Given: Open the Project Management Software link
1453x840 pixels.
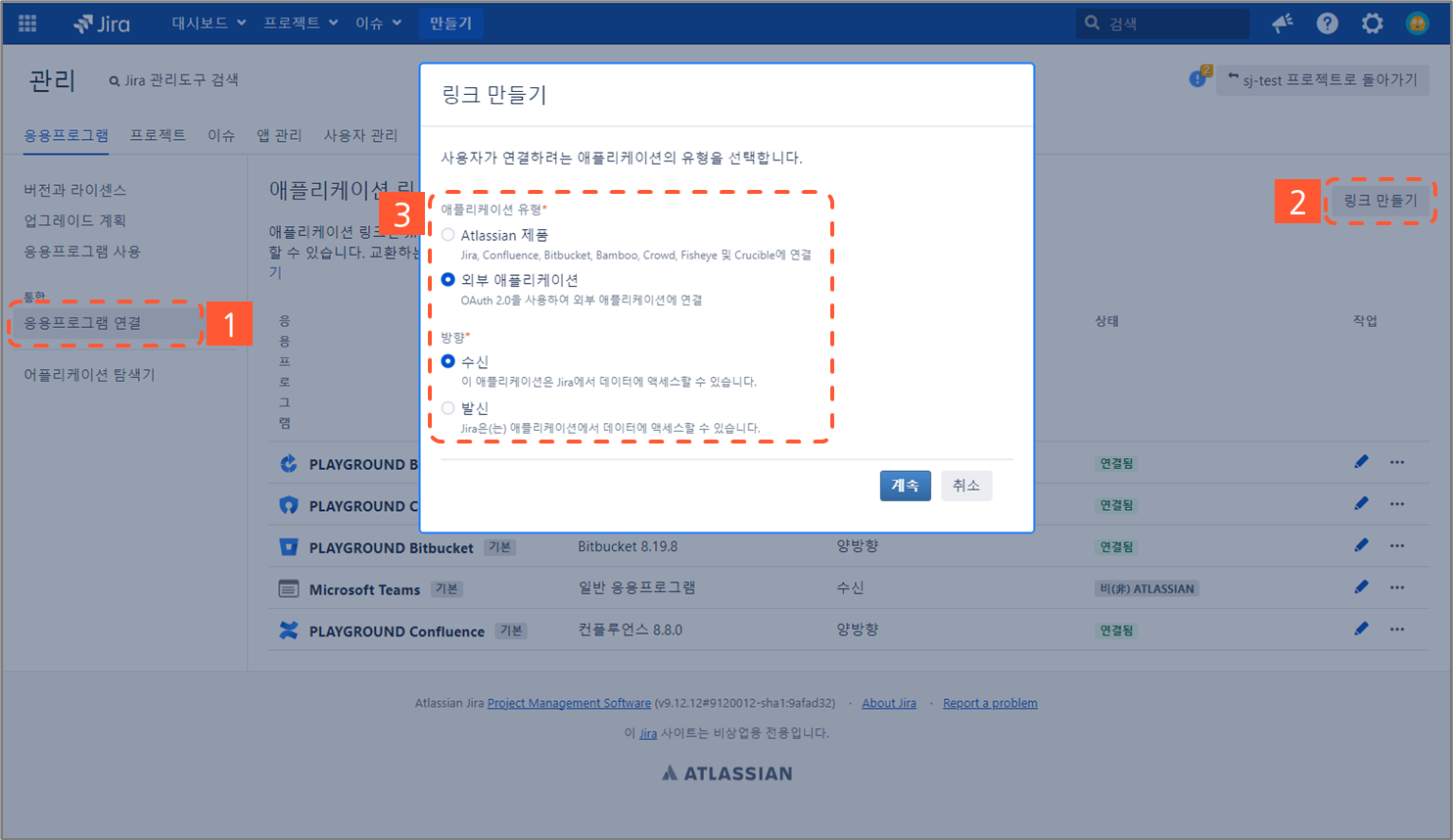Looking at the screenshot, I should [x=569, y=703].
